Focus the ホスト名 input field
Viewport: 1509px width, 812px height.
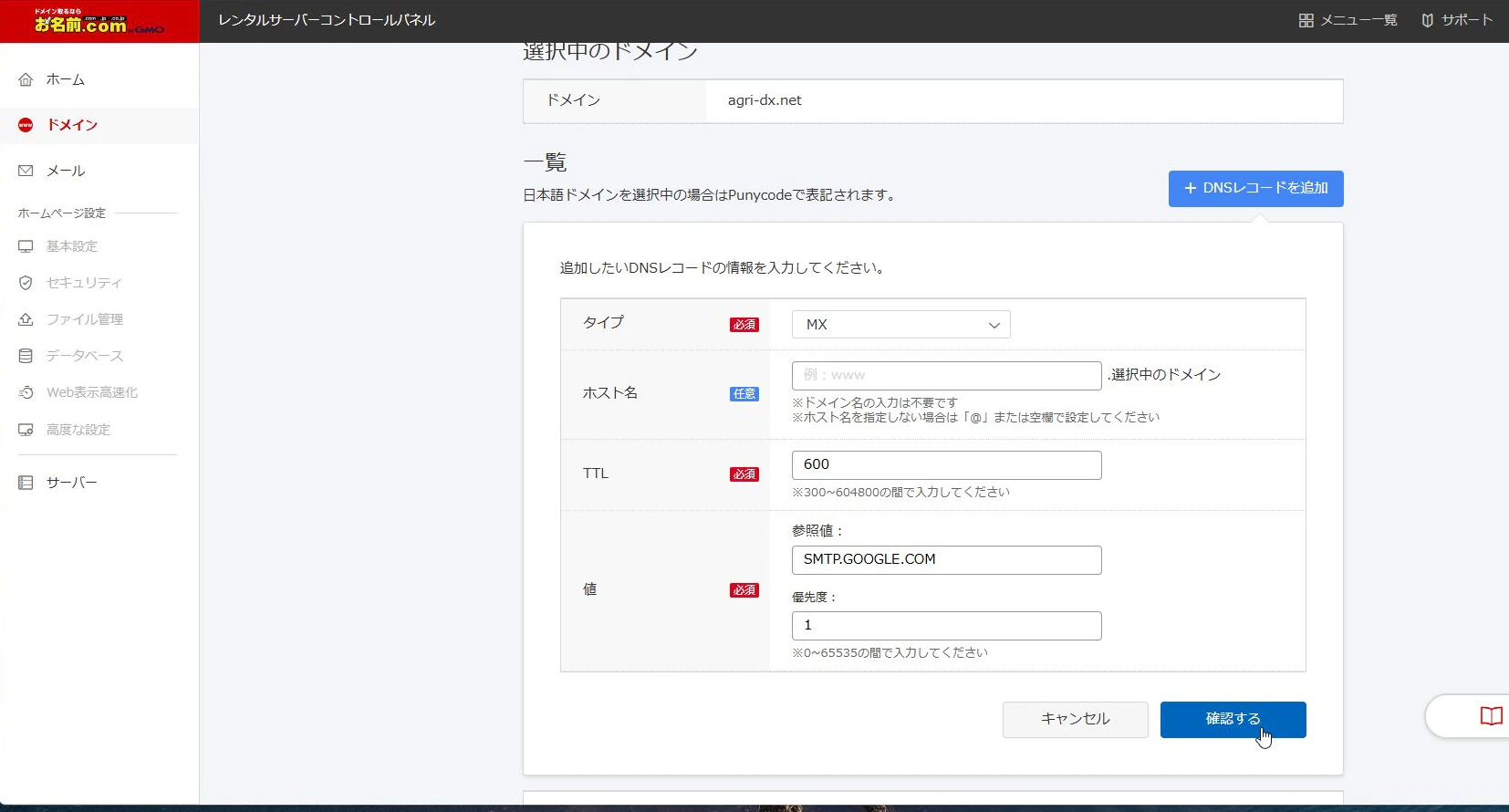tap(946, 375)
